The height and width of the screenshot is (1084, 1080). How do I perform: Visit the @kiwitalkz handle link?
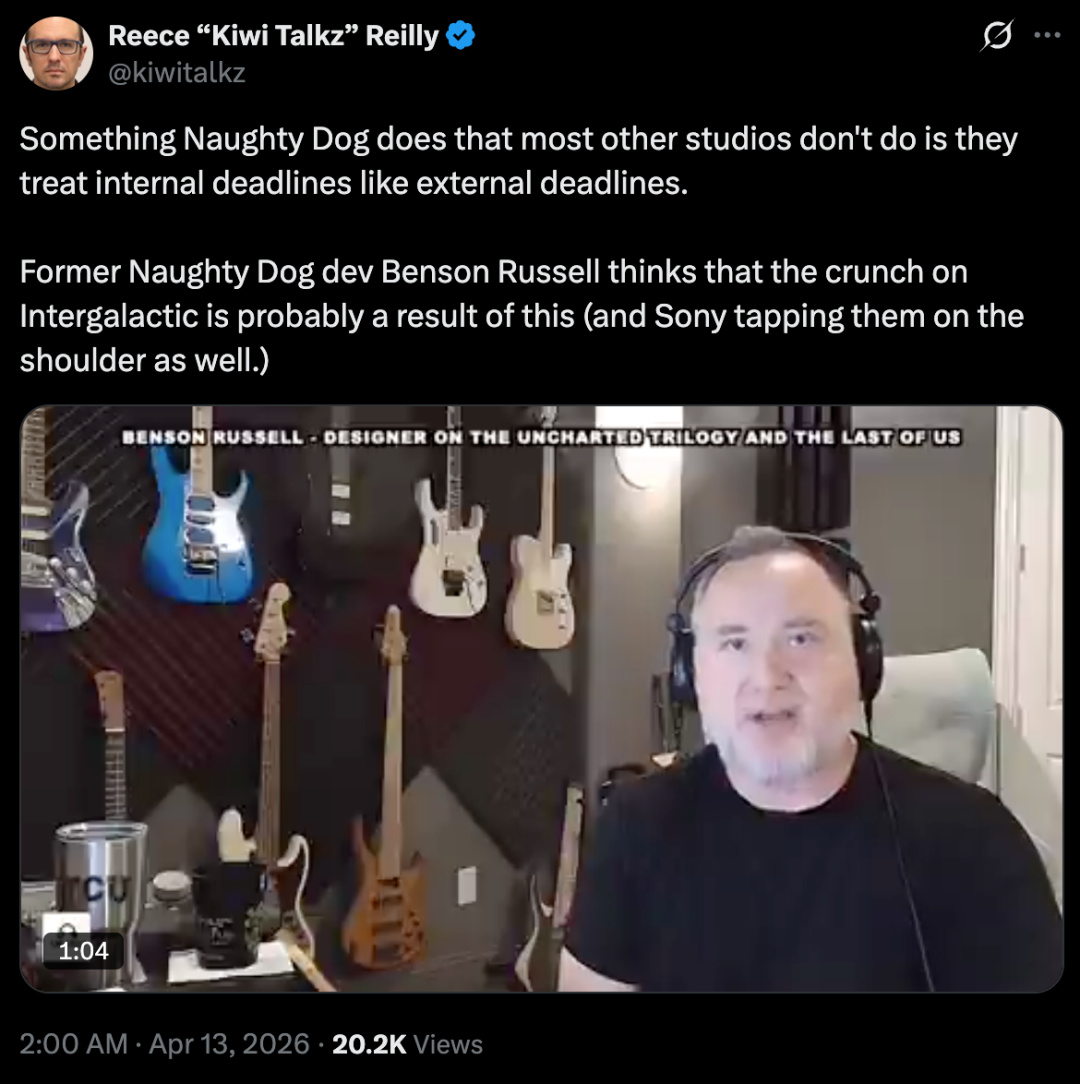177,73
